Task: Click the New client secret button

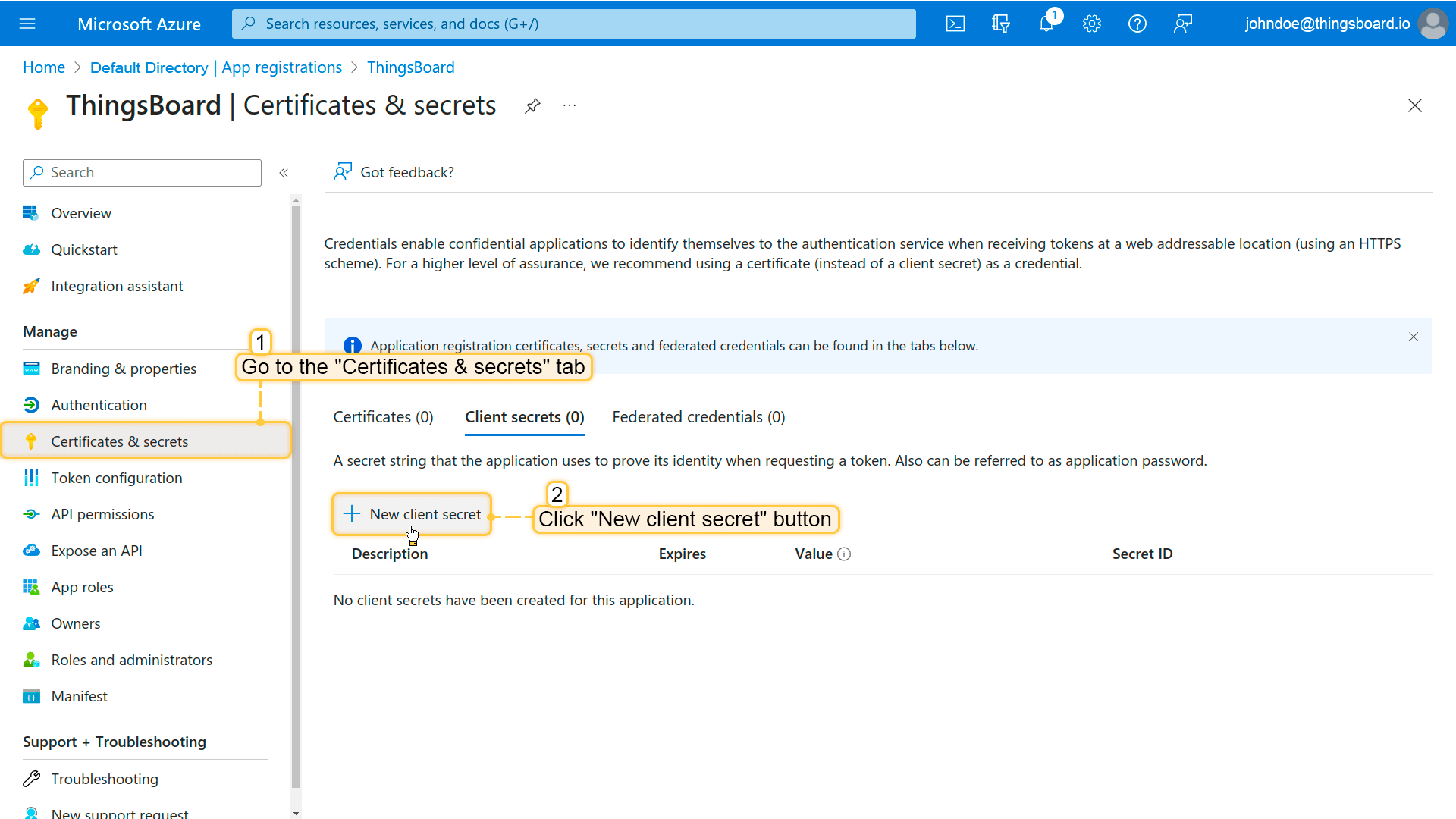Action: 413,515
